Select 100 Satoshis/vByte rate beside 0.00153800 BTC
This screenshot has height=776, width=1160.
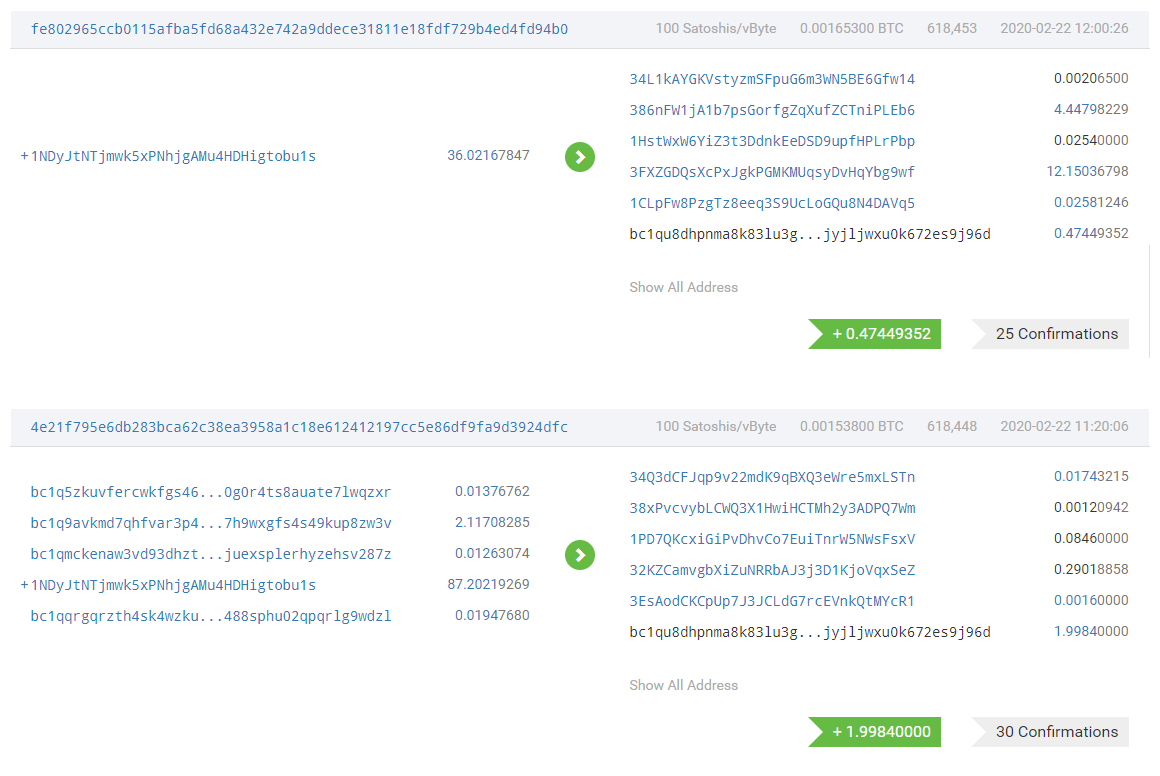tap(716, 426)
